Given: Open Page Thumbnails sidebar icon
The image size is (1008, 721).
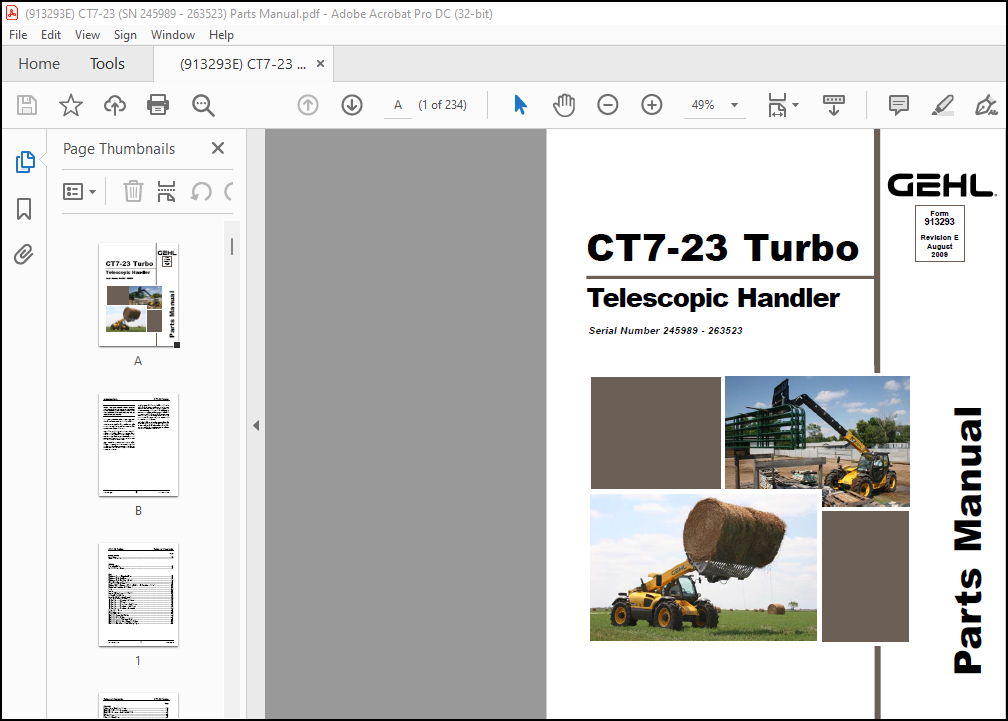Looking at the screenshot, I should point(24,162).
